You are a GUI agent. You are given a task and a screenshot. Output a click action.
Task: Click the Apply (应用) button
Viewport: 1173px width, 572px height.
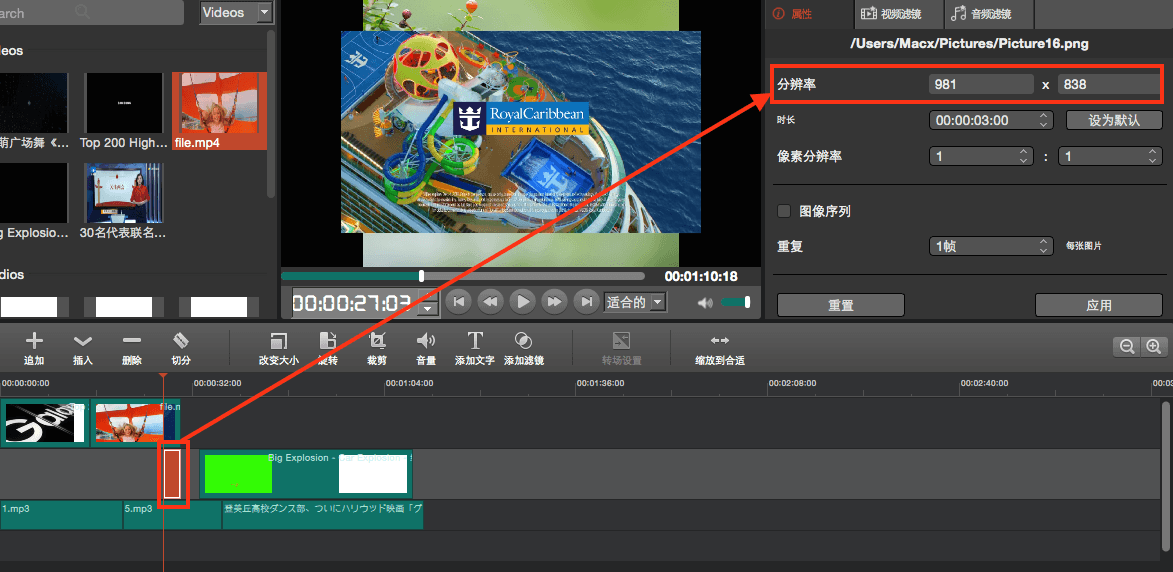click(1099, 305)
